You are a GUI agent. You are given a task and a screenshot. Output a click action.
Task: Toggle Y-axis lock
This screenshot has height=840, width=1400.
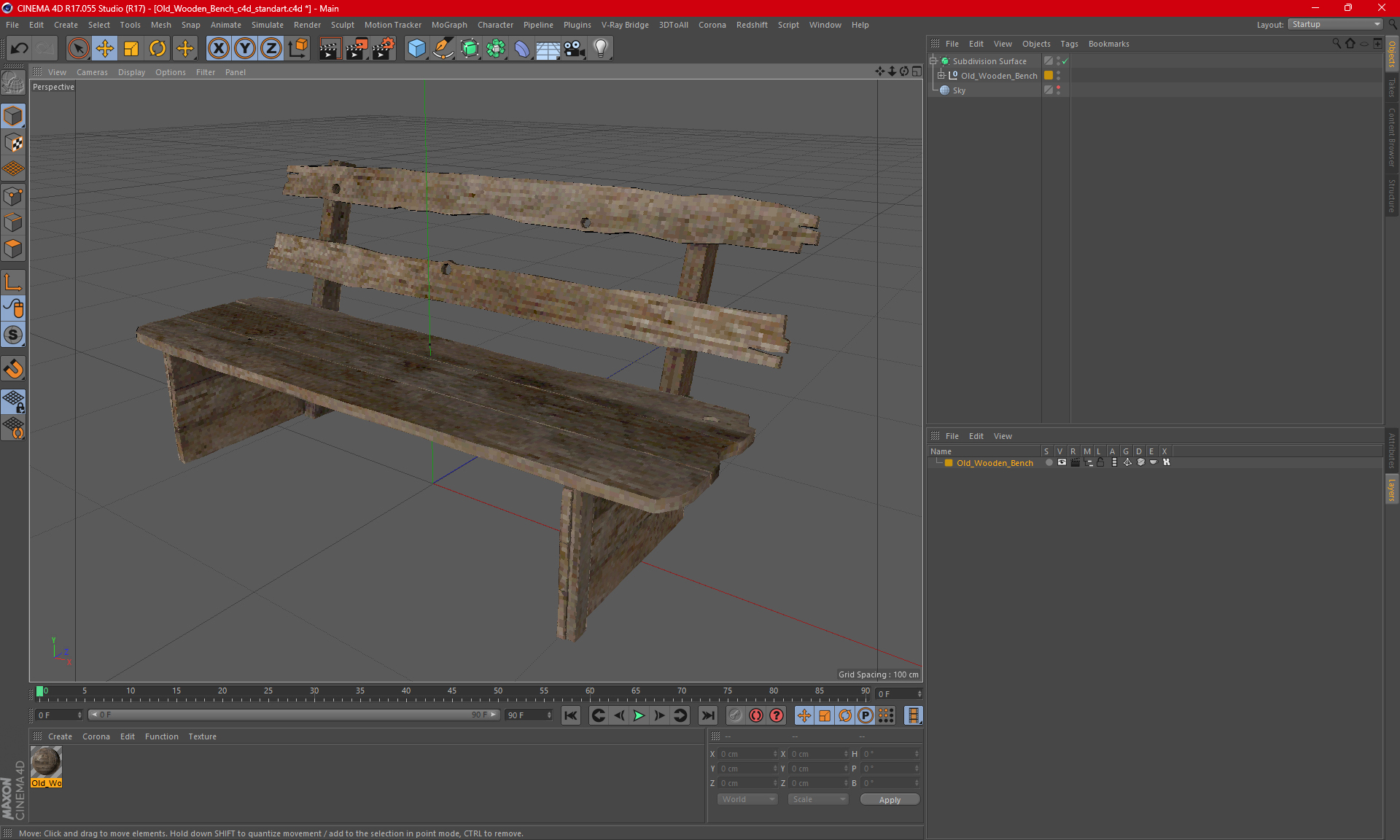(x=245, y=49)
